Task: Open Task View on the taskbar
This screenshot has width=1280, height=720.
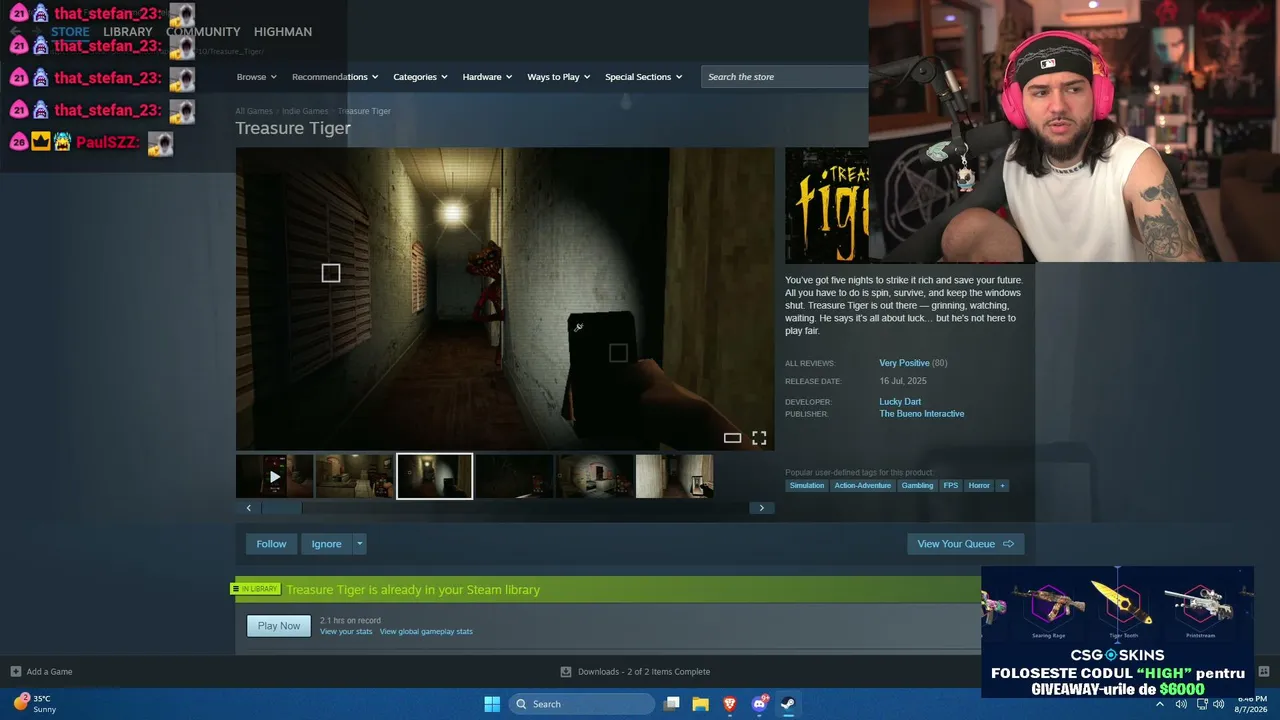Action: pos(672,704)
